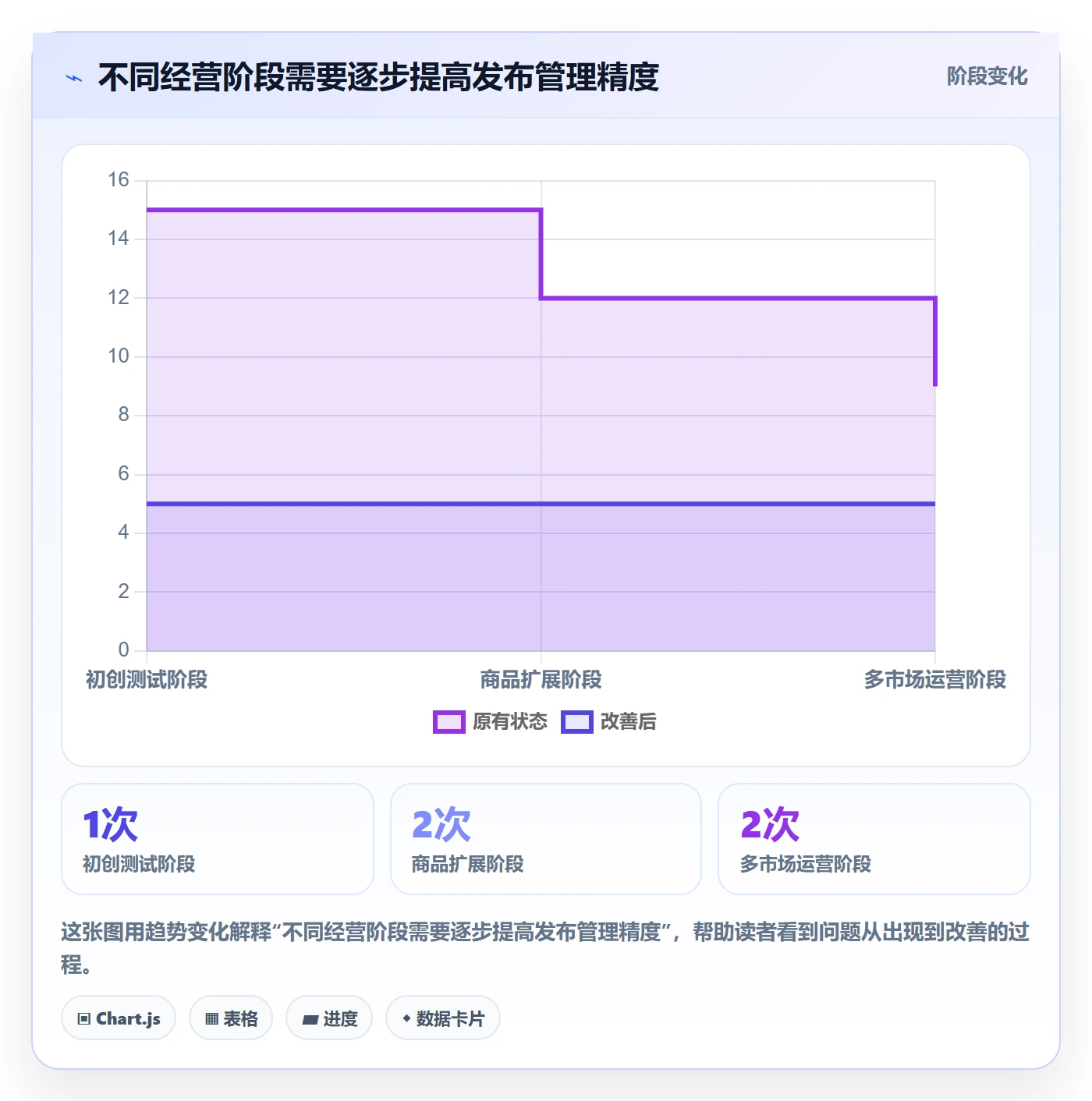1092x1101 pixels.
Task: Click the 阶段变化 badge in the header
Action: point(987,76)
